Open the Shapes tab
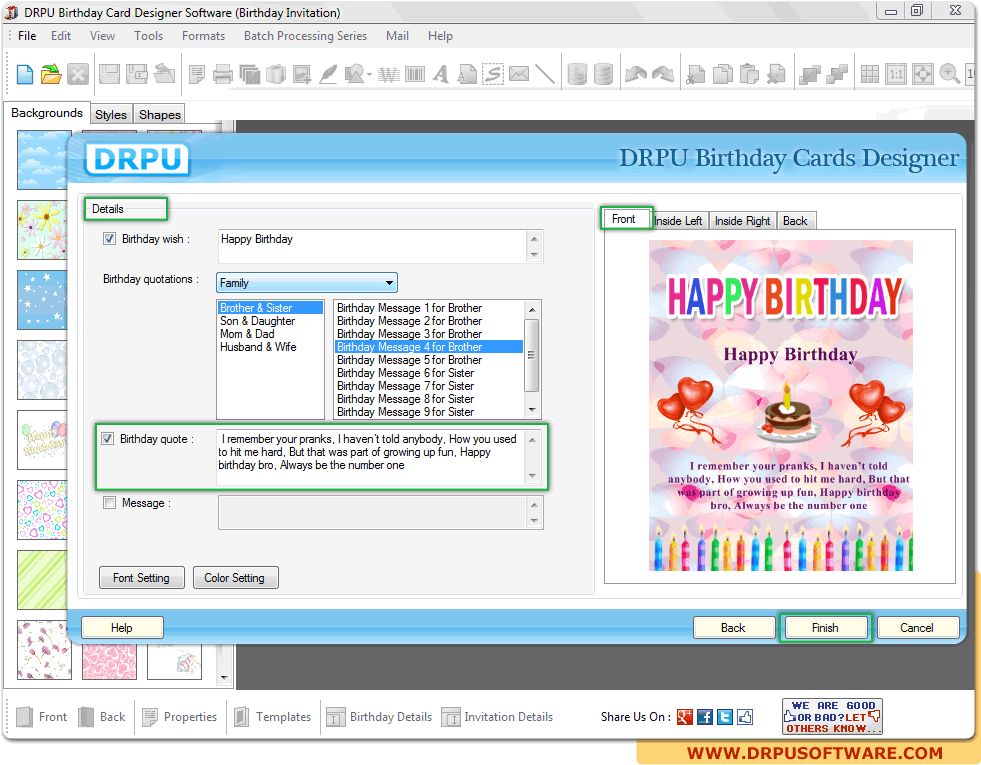The width and height of the screenshot is (981, 765). [x=160, y=114]
